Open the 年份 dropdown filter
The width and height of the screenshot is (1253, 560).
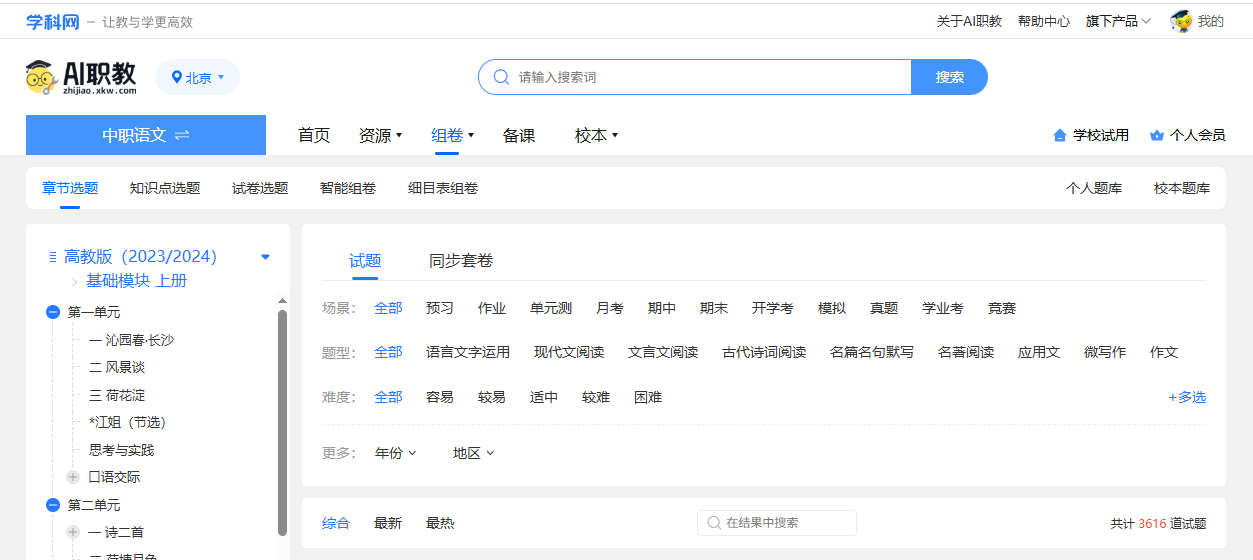[x=395, y=453]
